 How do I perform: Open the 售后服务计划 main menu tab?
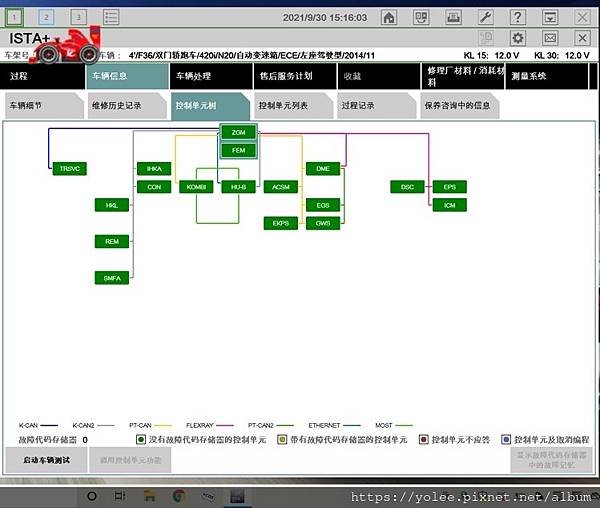pyautogui.click(x=295, y=76)
